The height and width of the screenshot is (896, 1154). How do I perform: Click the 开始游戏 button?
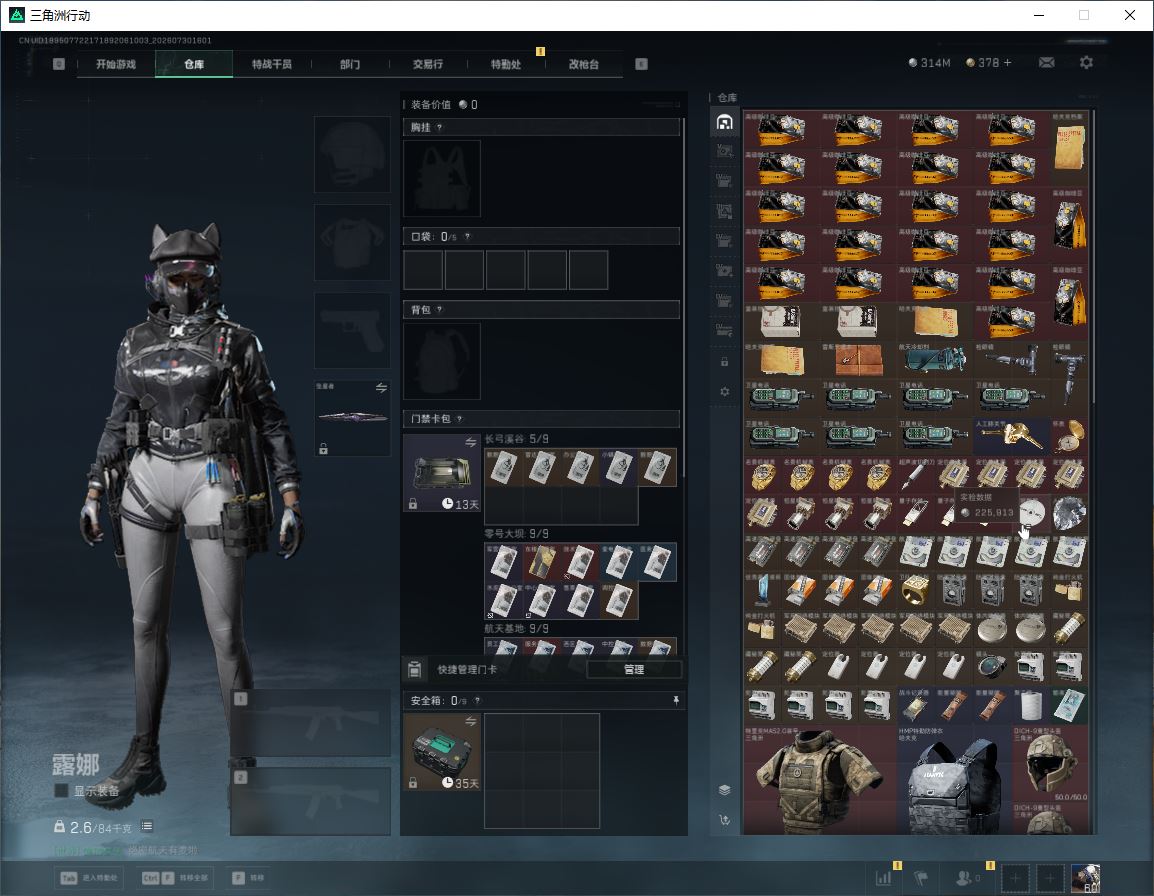[116, 64]
